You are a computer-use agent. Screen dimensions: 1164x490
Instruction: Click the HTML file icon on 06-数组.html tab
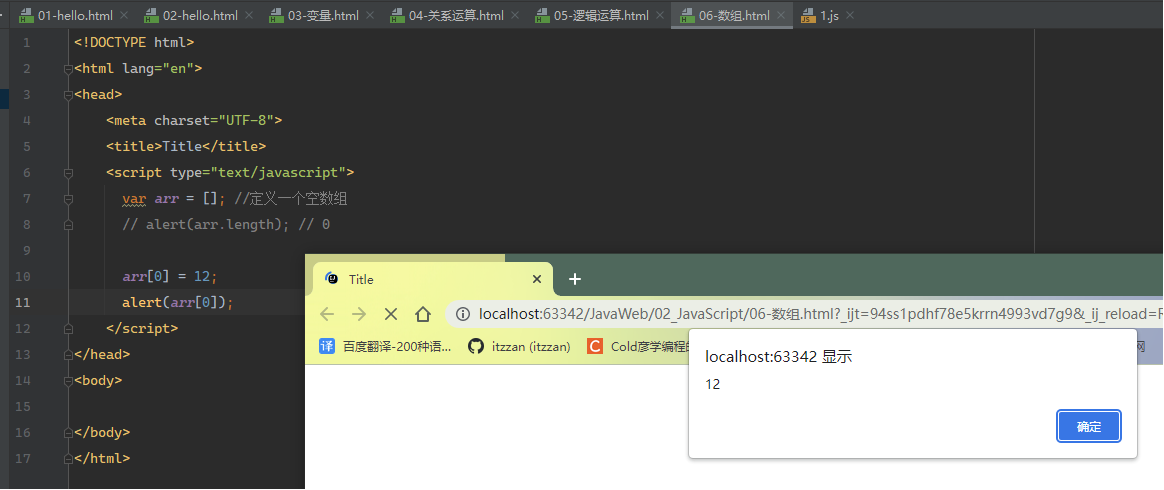(685, 16)
